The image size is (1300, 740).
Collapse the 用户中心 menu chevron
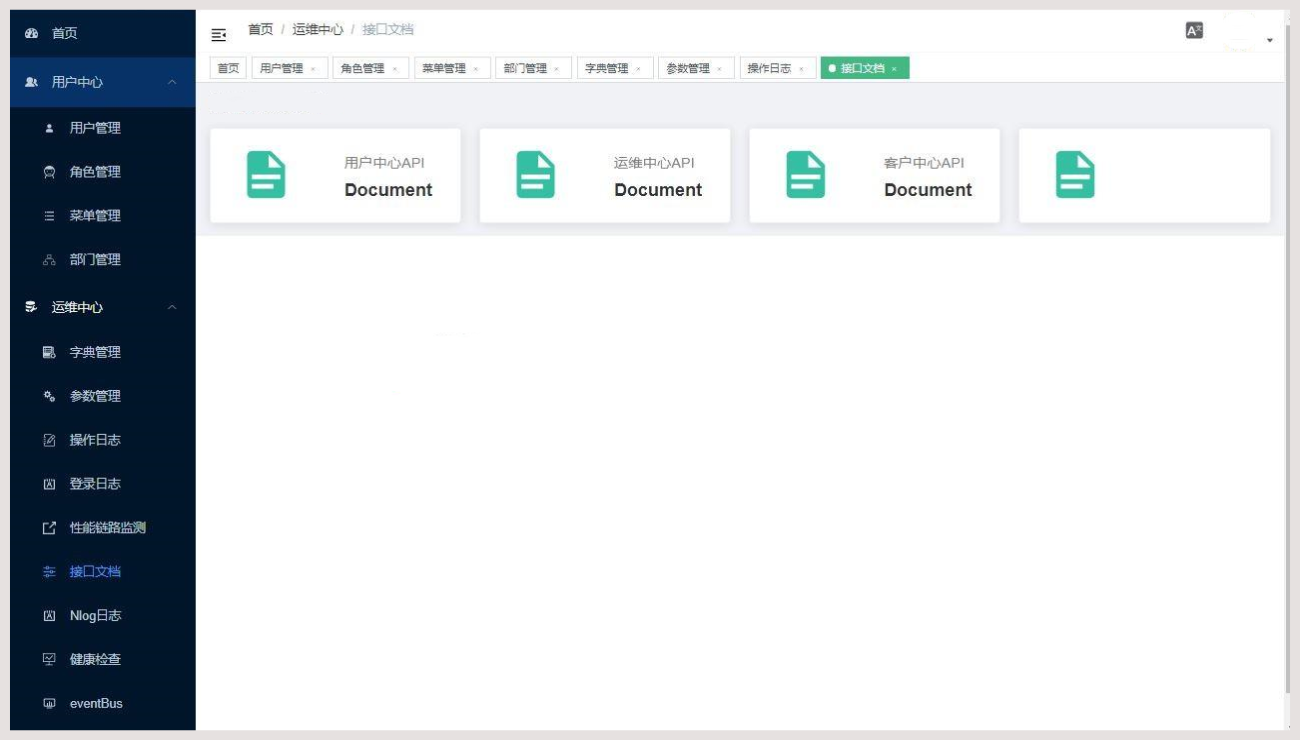tap(172, 82)
